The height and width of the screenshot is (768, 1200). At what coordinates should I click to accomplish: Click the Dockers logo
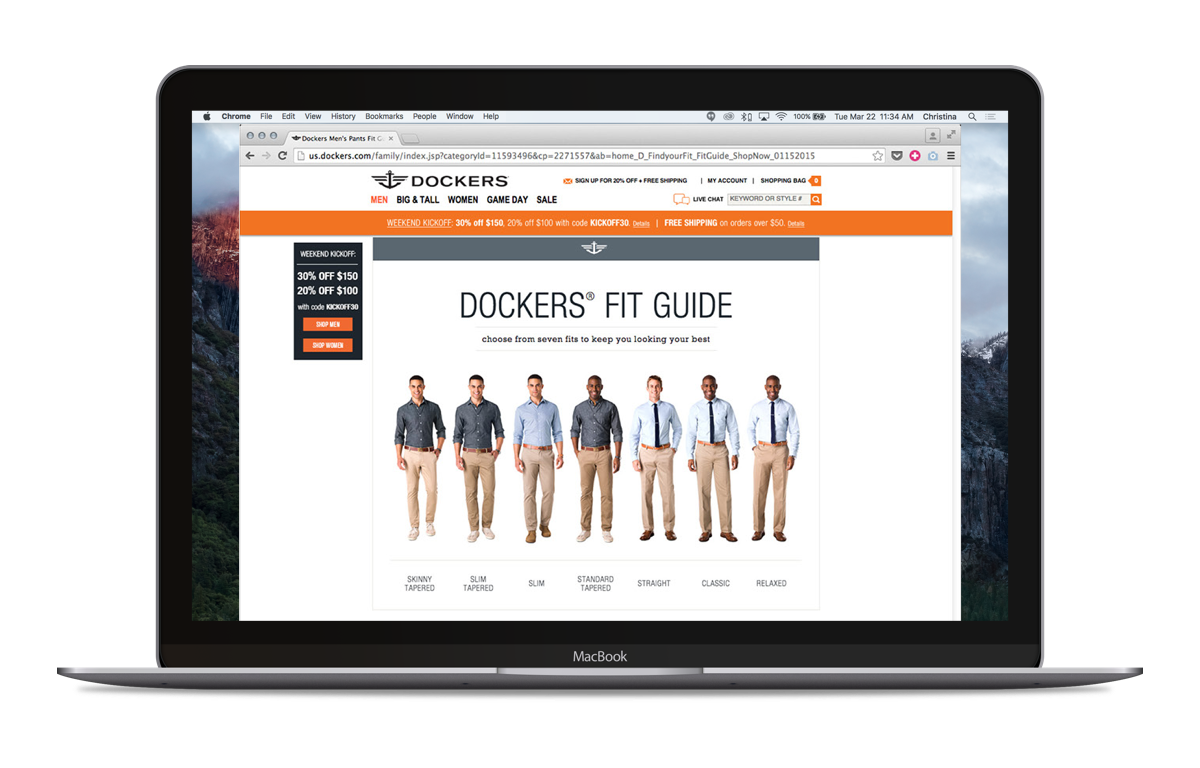coord(440,181)
